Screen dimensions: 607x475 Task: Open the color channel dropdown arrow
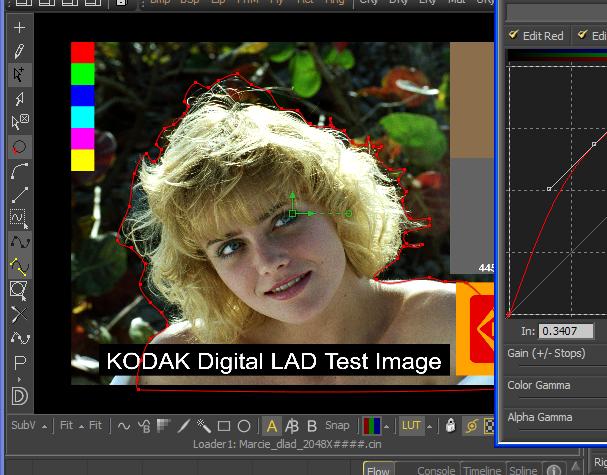pyautogui.click(x=386, y=427)
